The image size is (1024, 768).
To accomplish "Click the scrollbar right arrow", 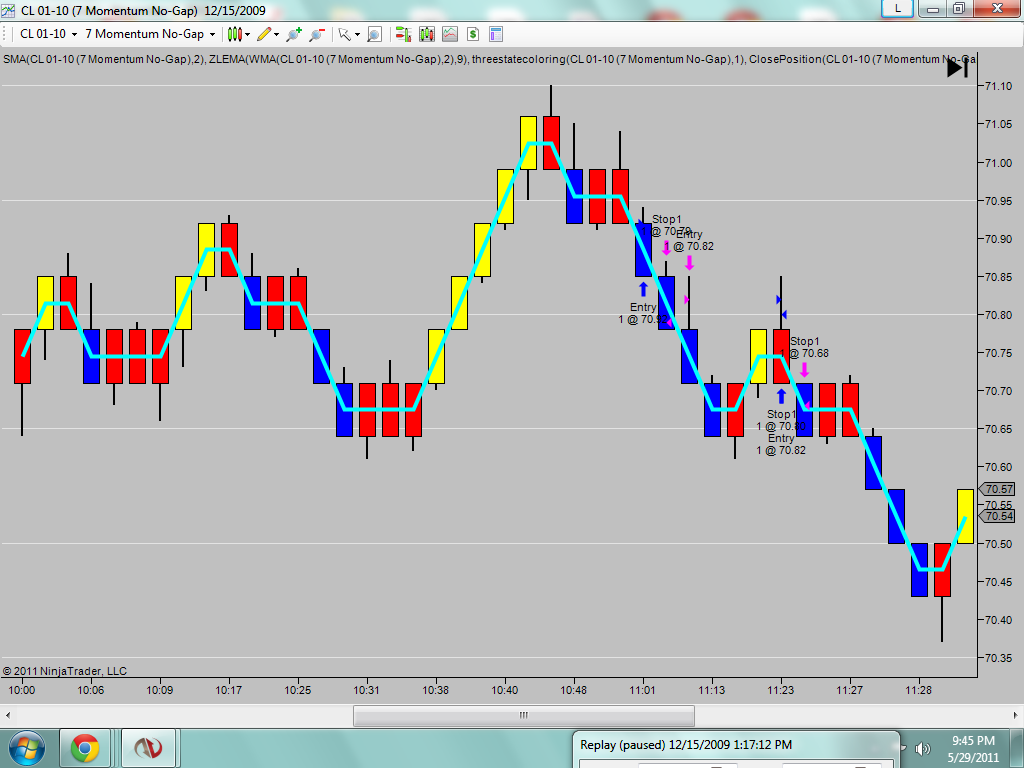I will [x=1016, y=715].
